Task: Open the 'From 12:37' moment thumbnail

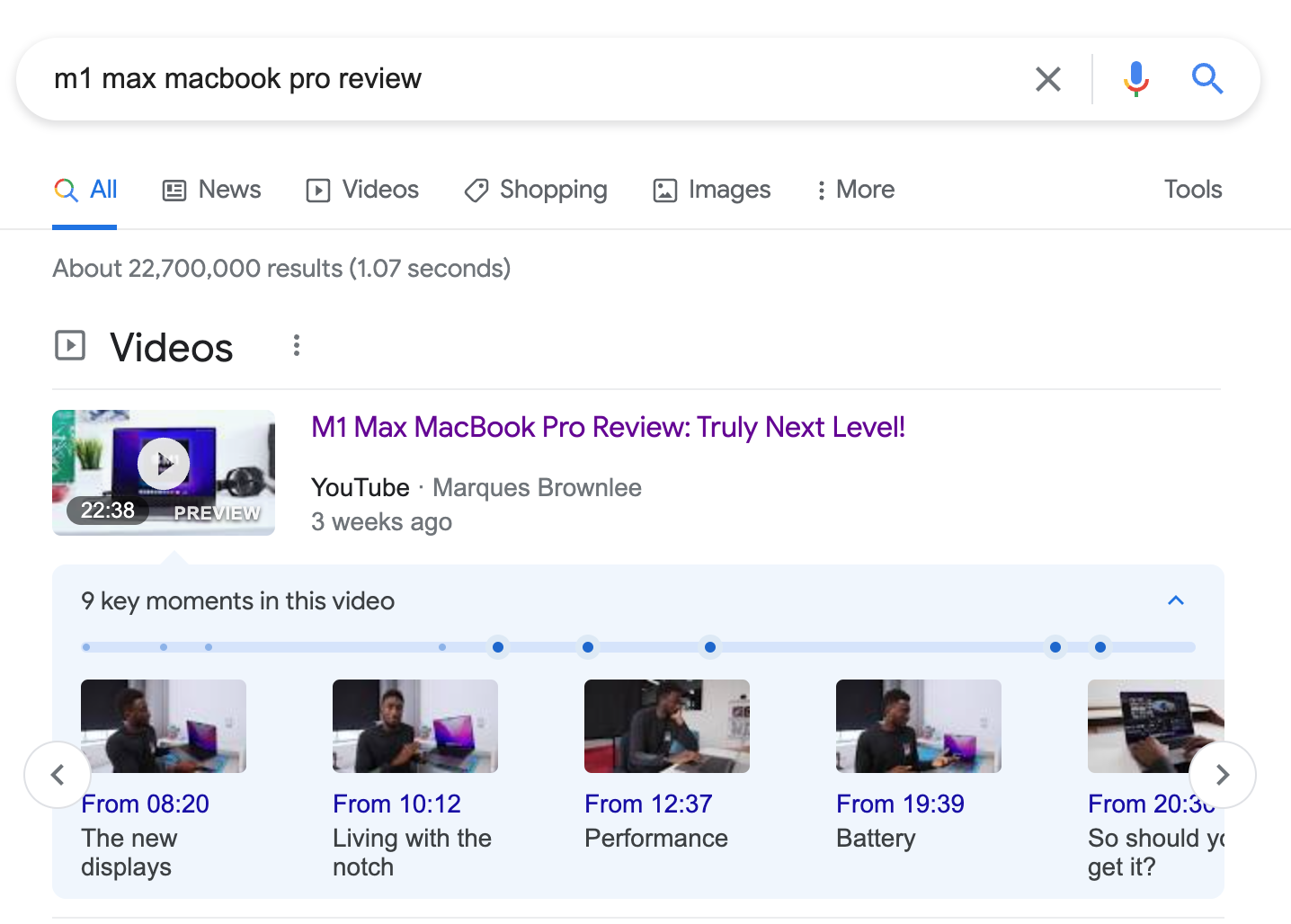Action: 667,726
